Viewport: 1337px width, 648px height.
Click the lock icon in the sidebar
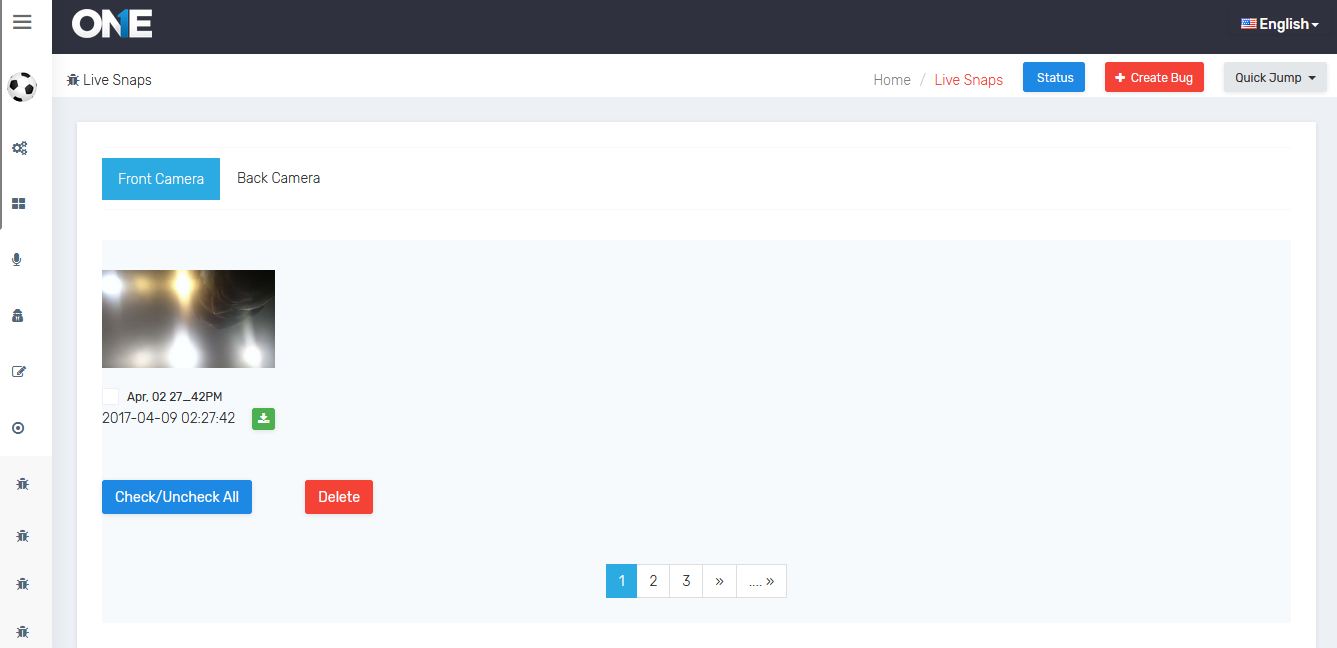point(17,316)
